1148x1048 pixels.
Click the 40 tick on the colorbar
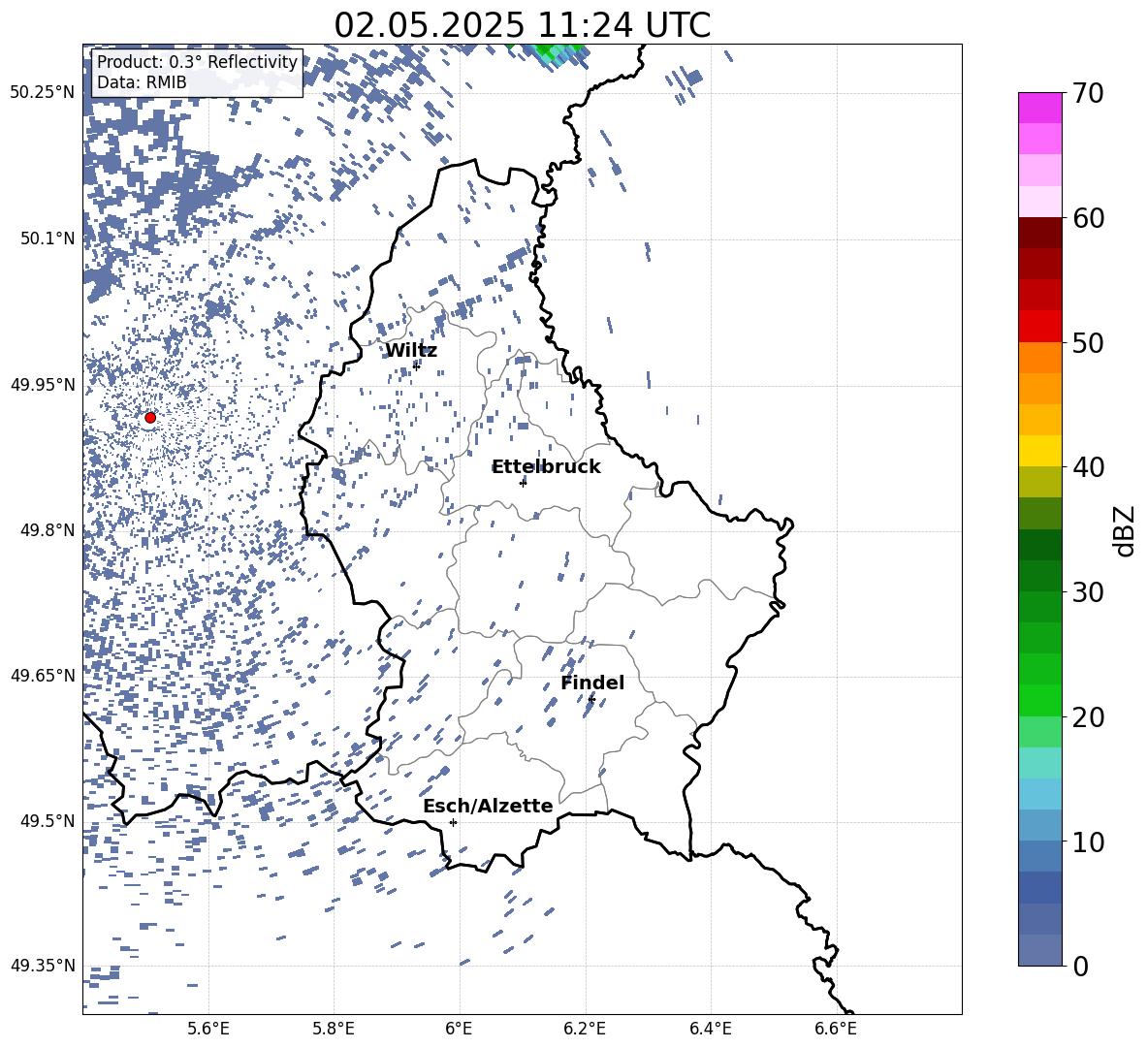(1088, 467)
